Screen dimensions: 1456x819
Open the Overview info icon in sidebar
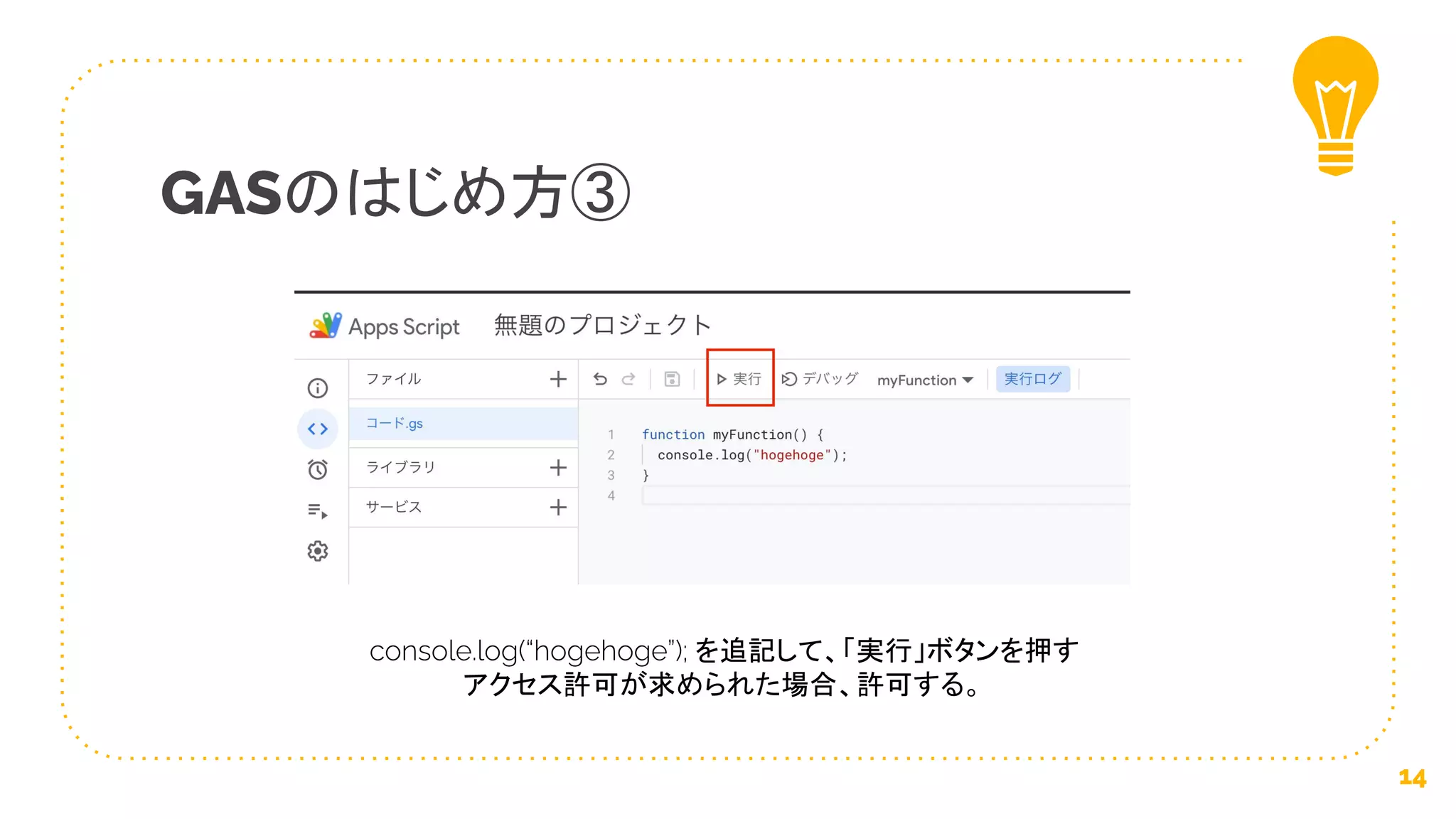(x=317, y=388)
